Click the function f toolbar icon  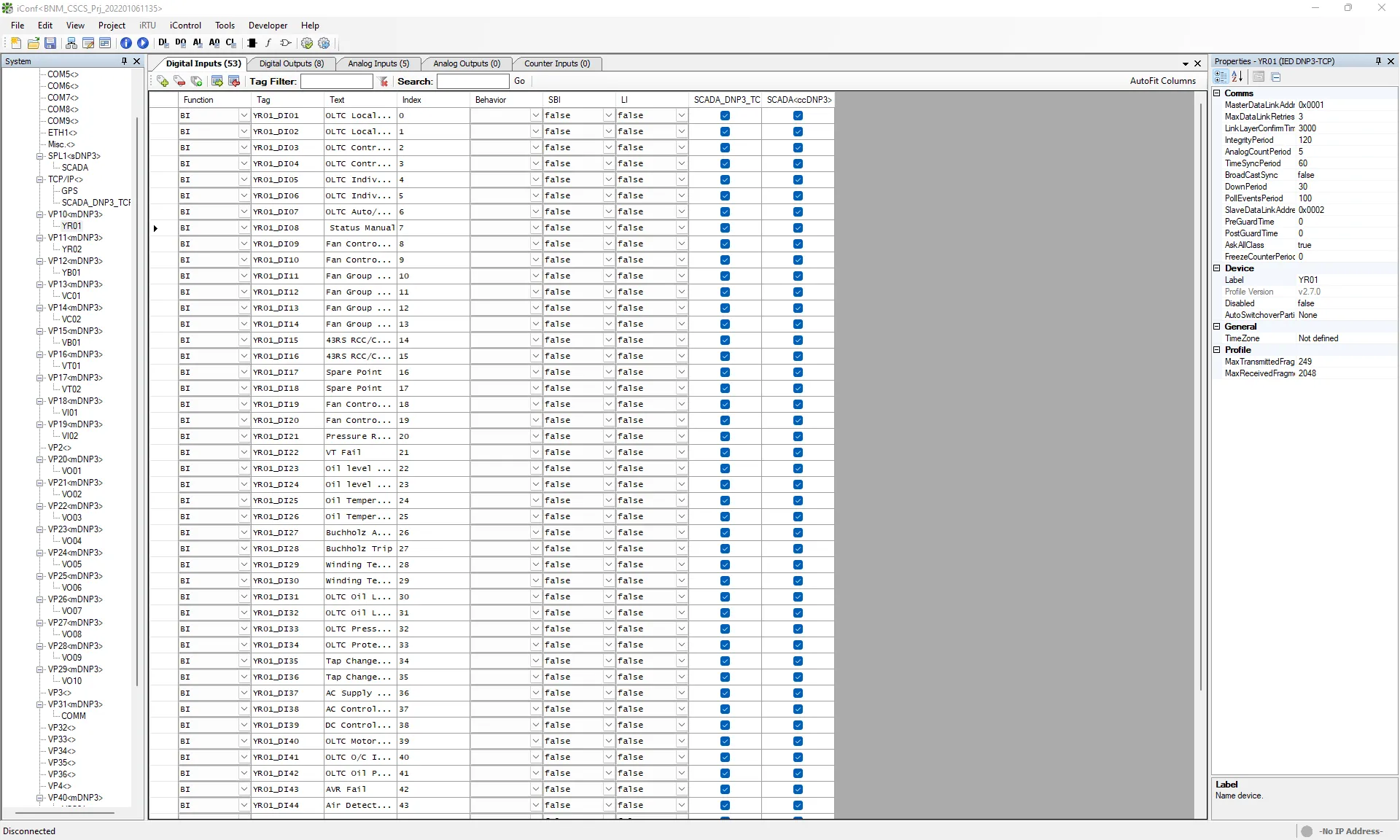pyautogui.click(x=268, y=43)
